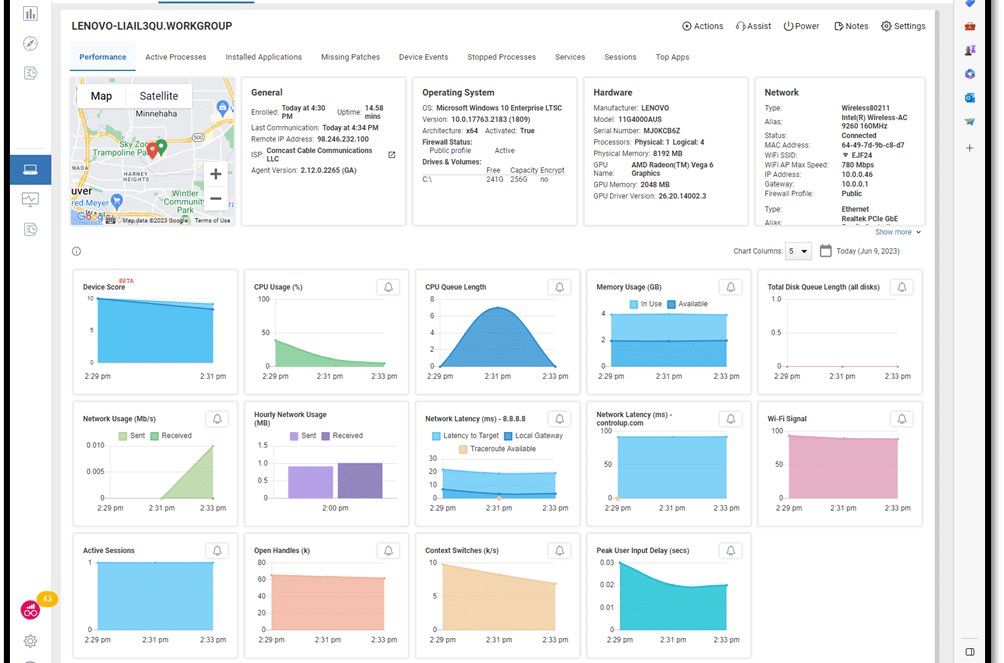Click the plus icon in browser sidebar
This screenshot has height=663, width=1004.
[970, 148]
